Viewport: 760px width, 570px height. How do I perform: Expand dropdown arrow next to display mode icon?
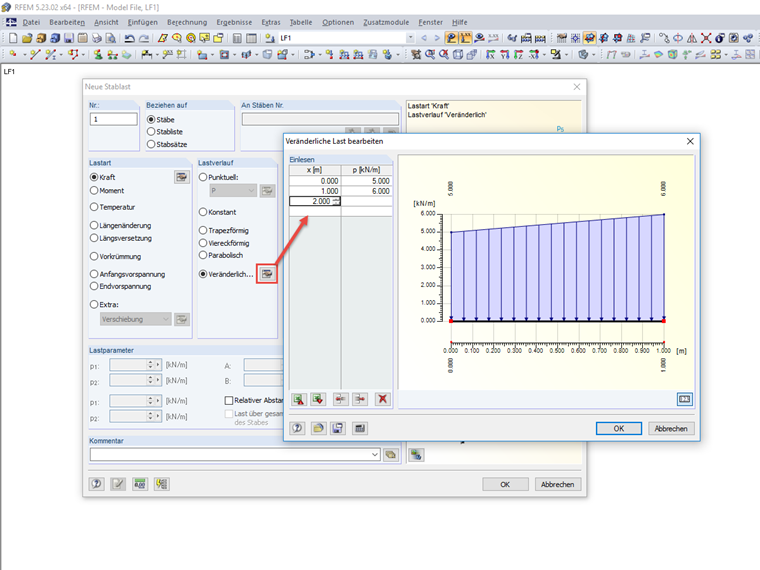593,55
